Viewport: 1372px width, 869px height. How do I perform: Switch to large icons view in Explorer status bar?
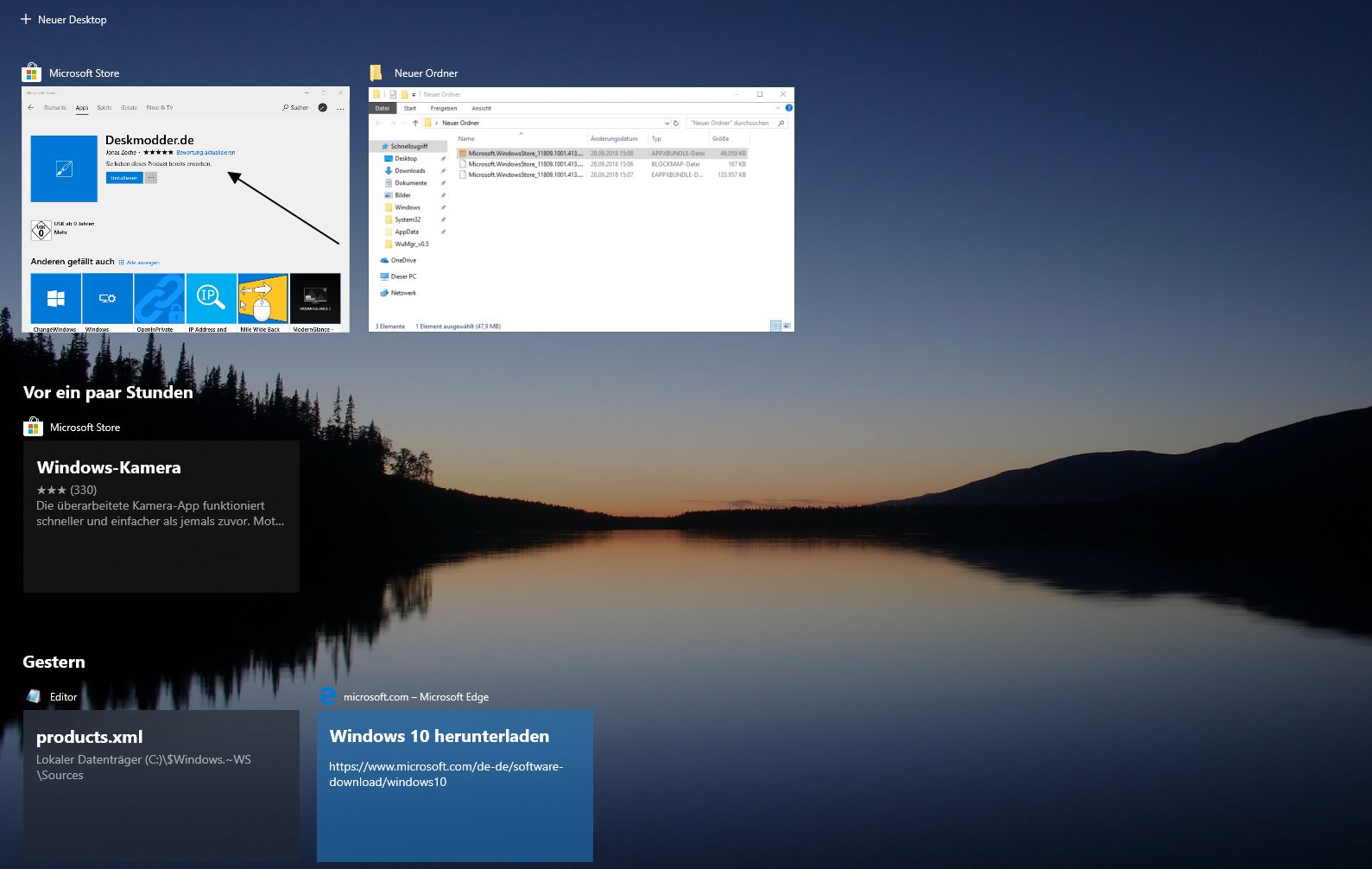[x=787, y=326]
